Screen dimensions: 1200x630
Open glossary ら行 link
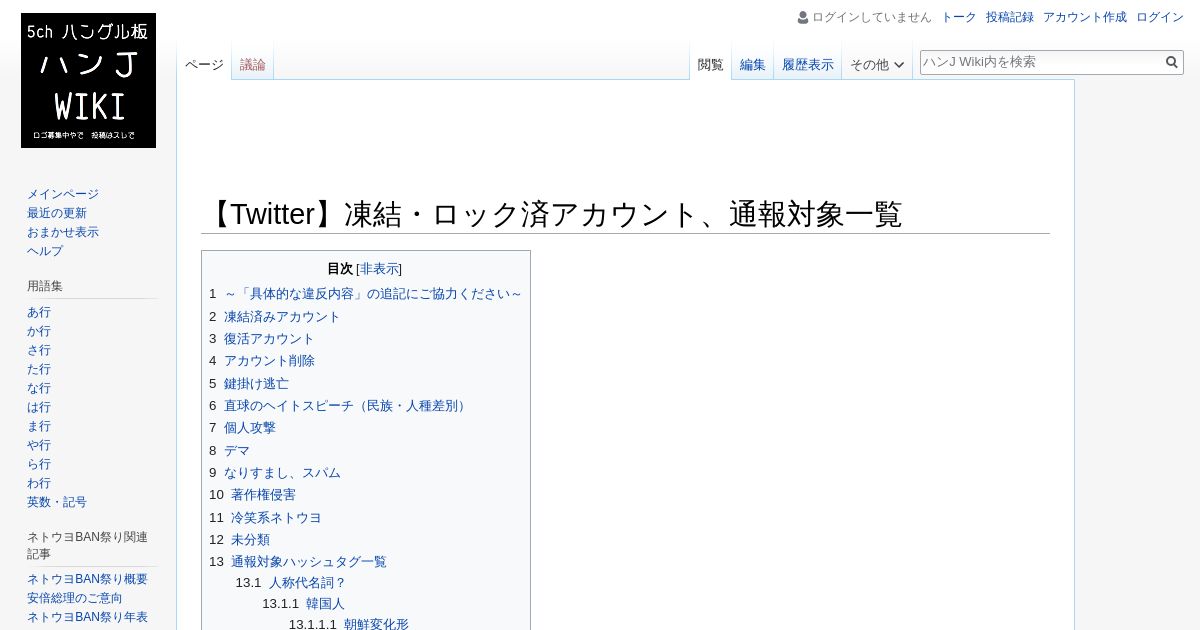(39, 464)
